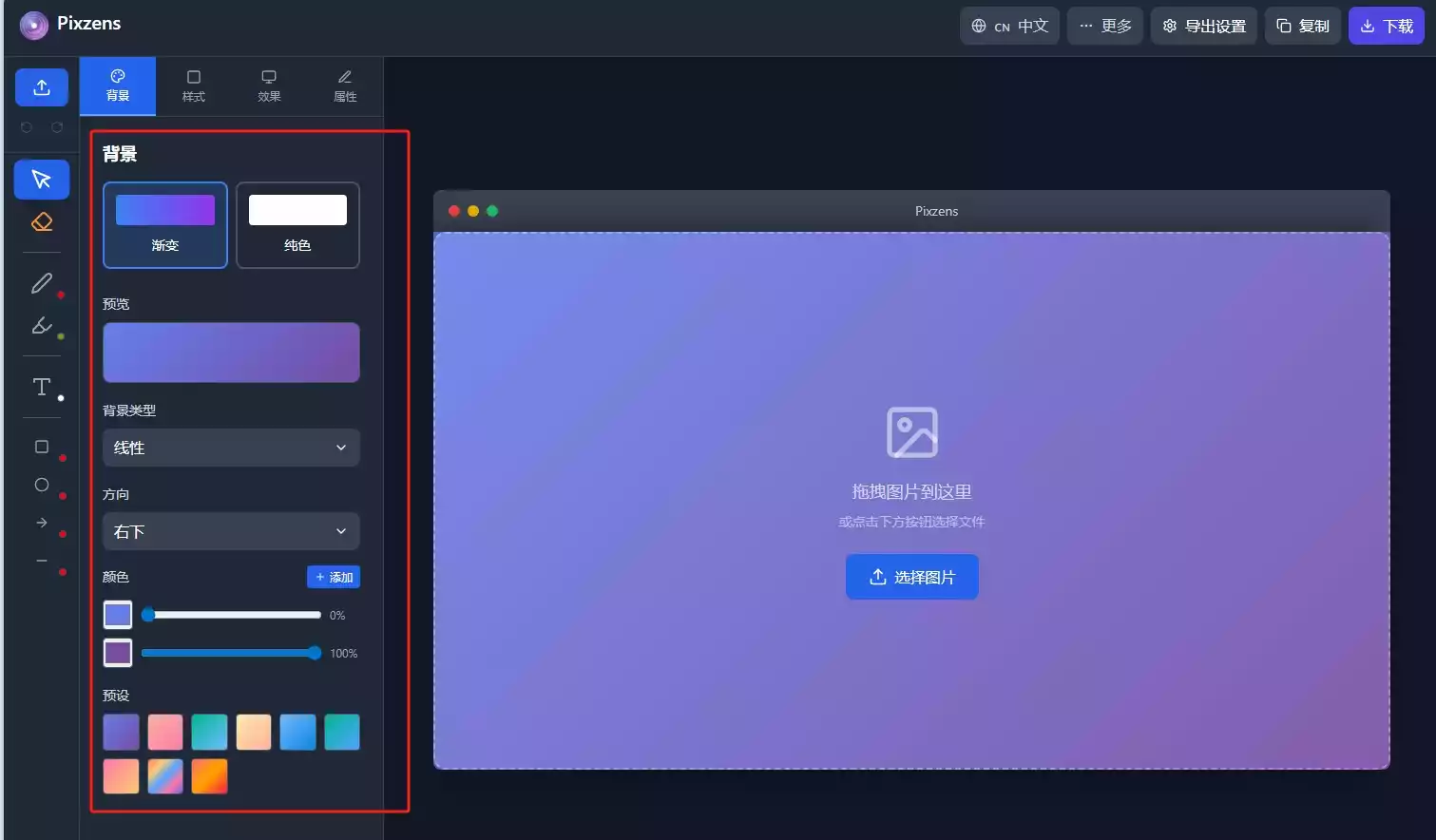Select the pencil drawing tool
Viewport: 1436px width, 840px height.
click(x=42, y=283)
